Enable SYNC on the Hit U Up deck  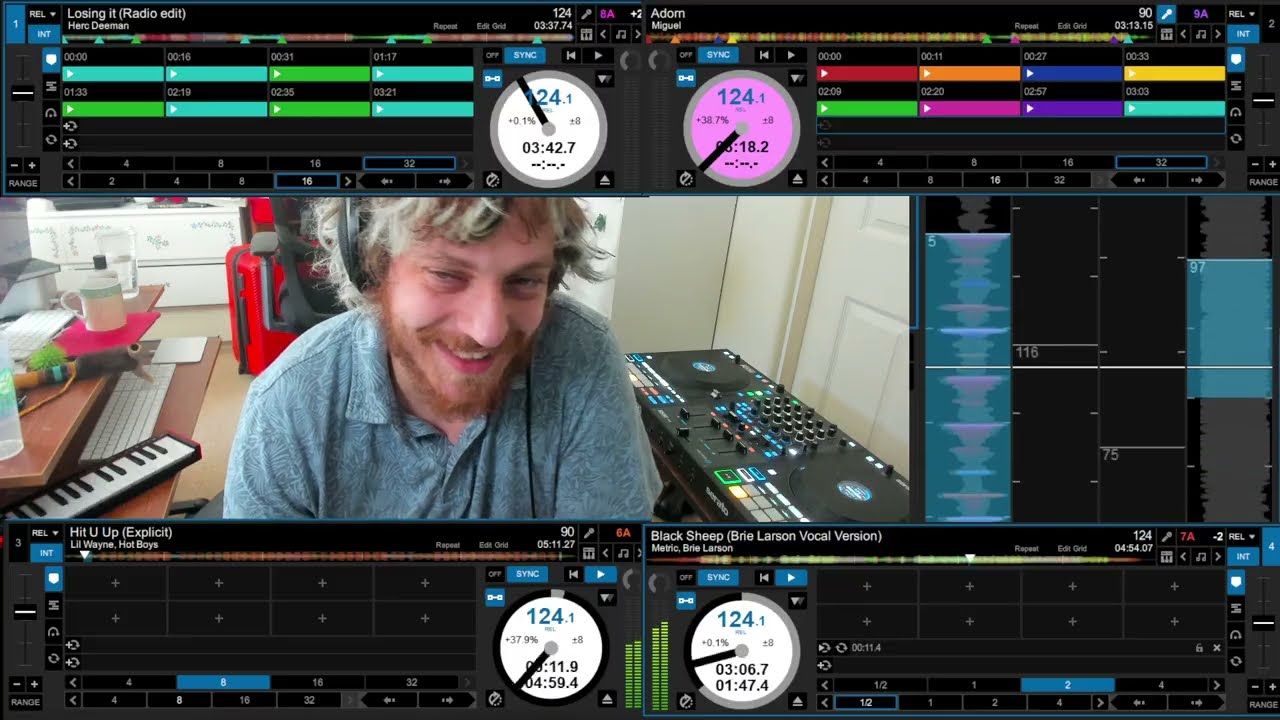pos(527,574)
